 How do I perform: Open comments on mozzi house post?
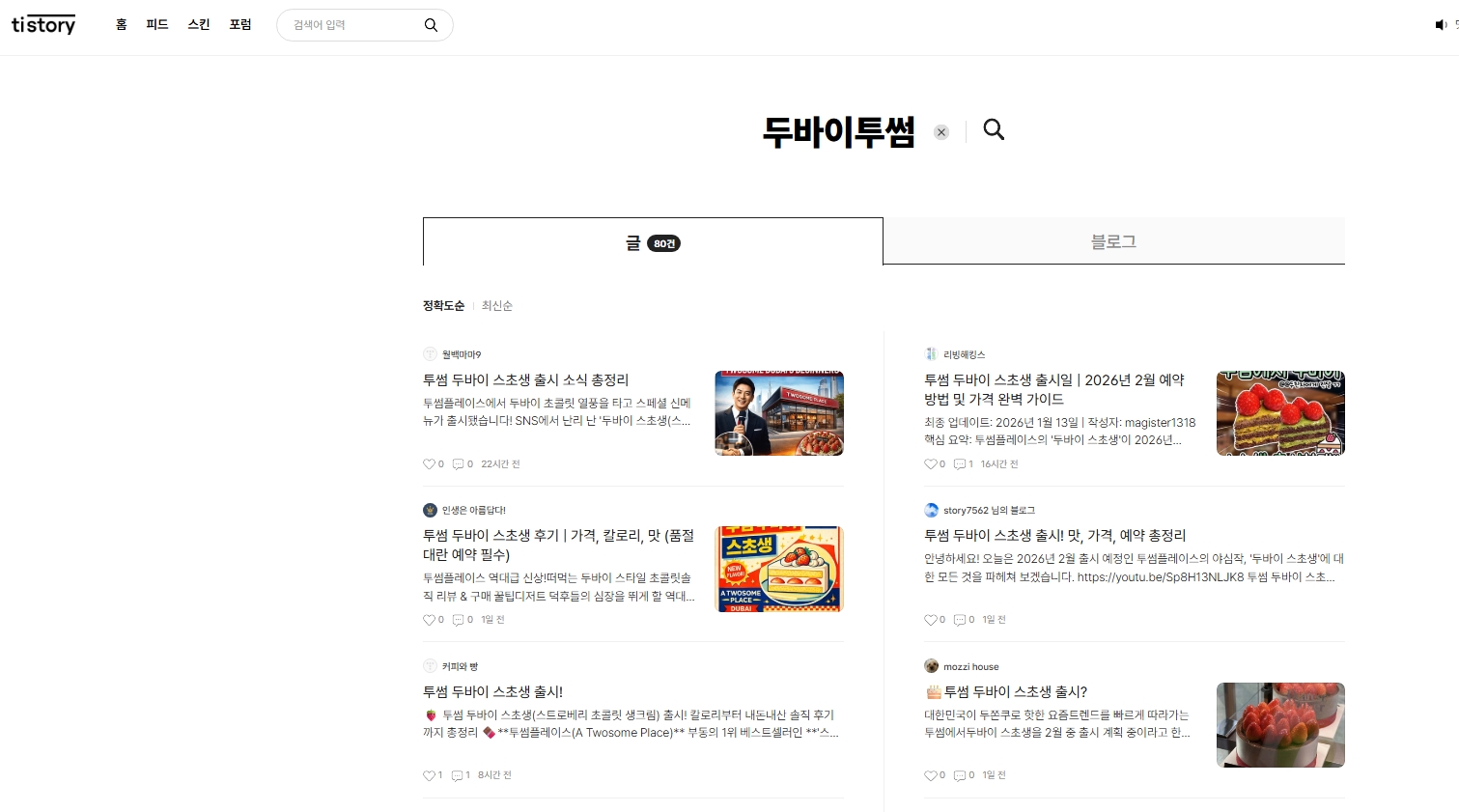click(959, 775)
